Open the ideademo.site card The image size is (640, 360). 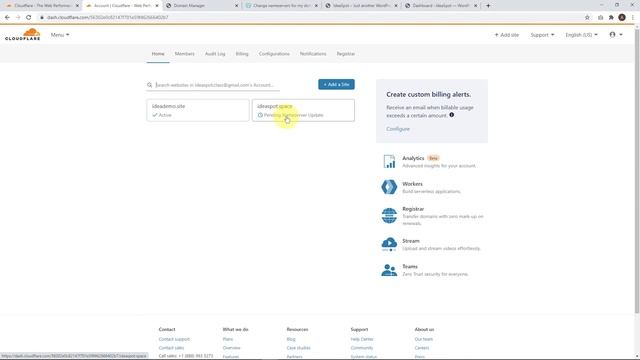pos(198,110)
